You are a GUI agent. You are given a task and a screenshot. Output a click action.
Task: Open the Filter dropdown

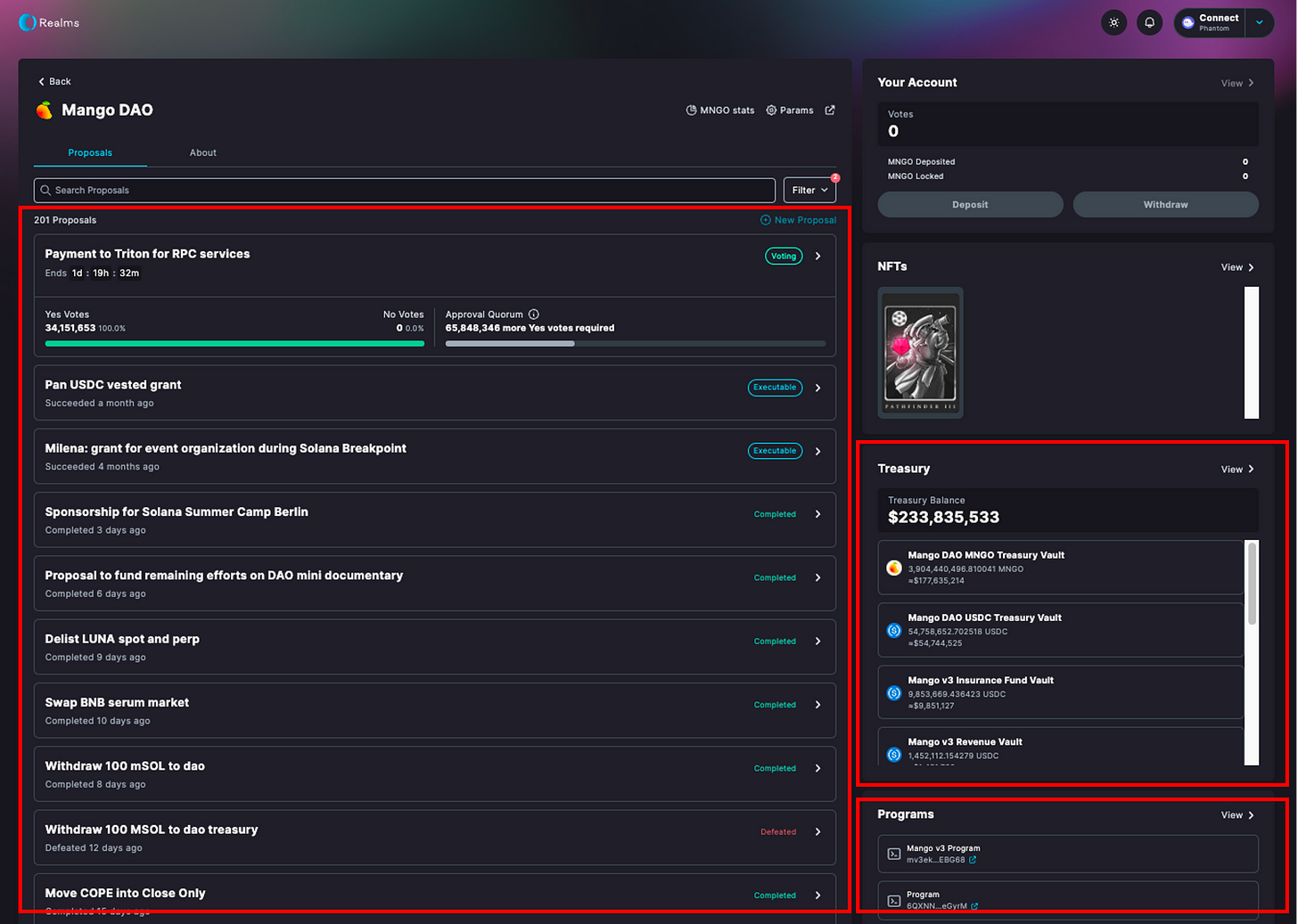click(x=809, y=190)
